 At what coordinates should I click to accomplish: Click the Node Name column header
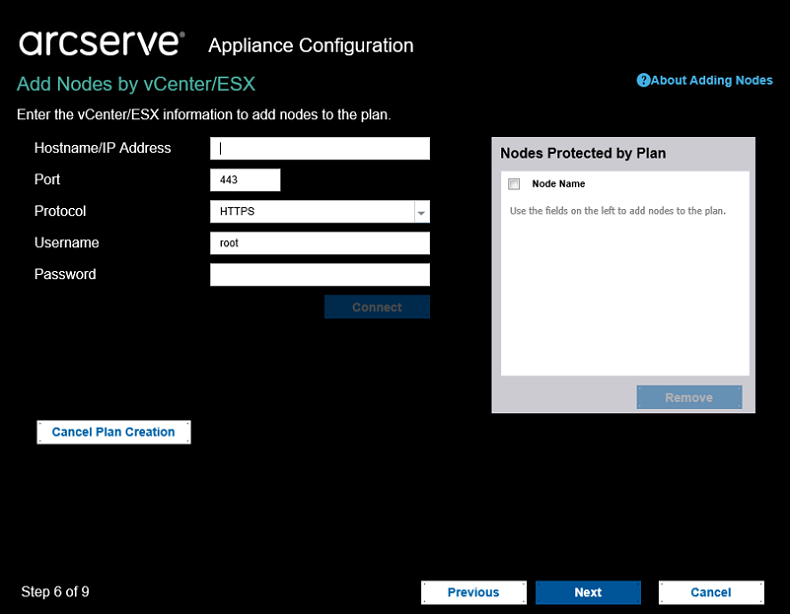pyautogui.click(x=558, y=184)
